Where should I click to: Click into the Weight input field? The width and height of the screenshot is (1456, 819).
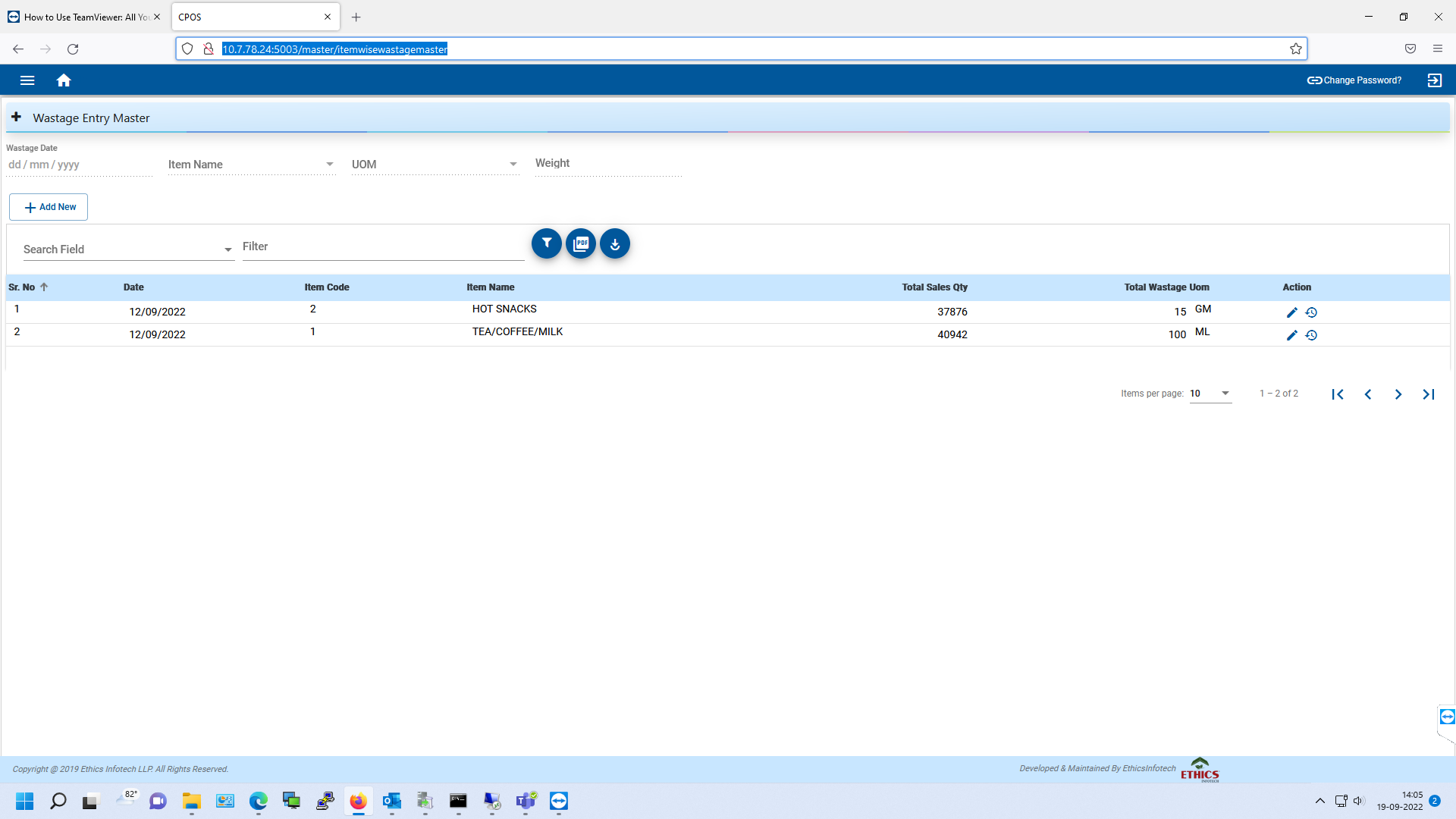[608, 164]
